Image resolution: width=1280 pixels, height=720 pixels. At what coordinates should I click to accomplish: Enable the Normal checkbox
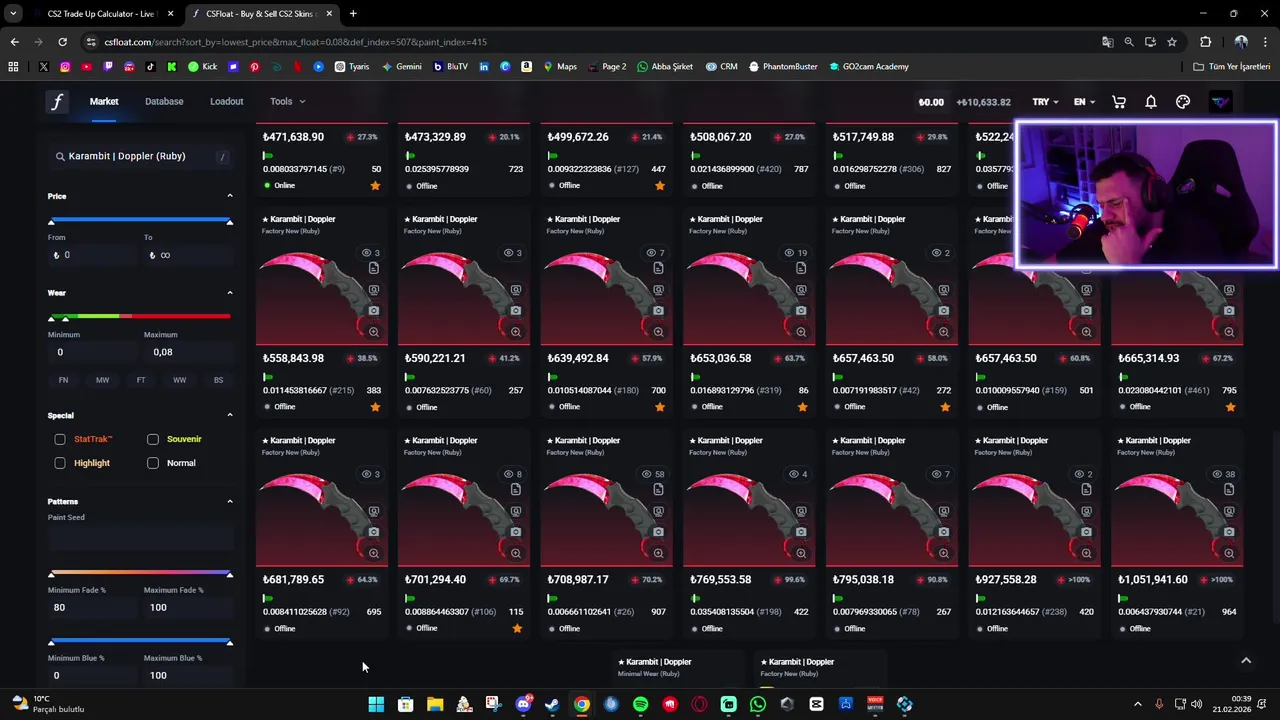pyautogui.click(x=153, y=463)
